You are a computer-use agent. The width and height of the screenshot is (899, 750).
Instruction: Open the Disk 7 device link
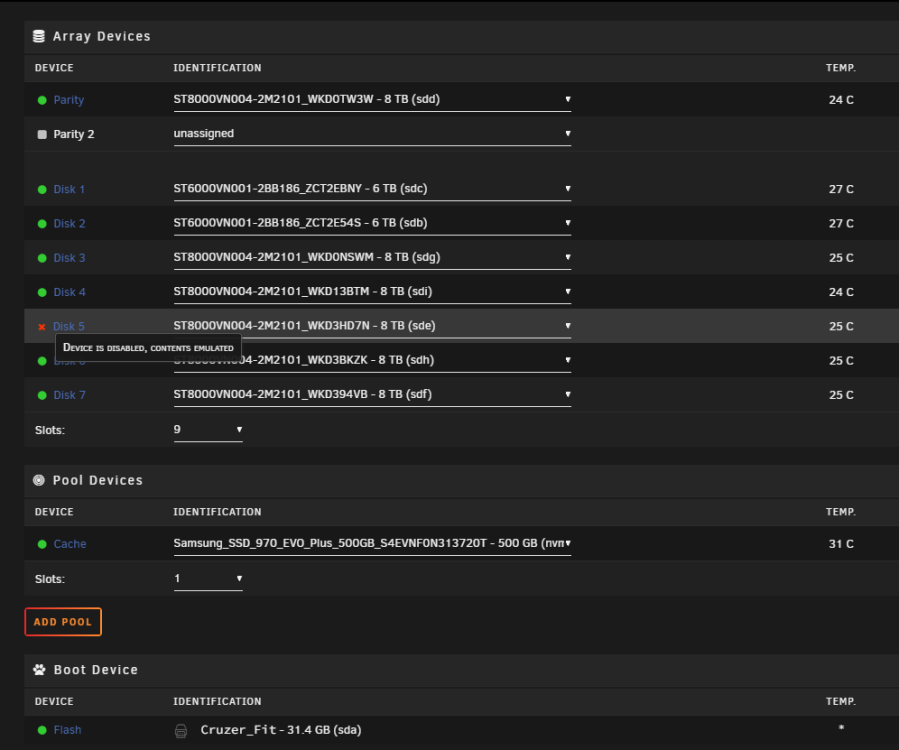[69, 395]
